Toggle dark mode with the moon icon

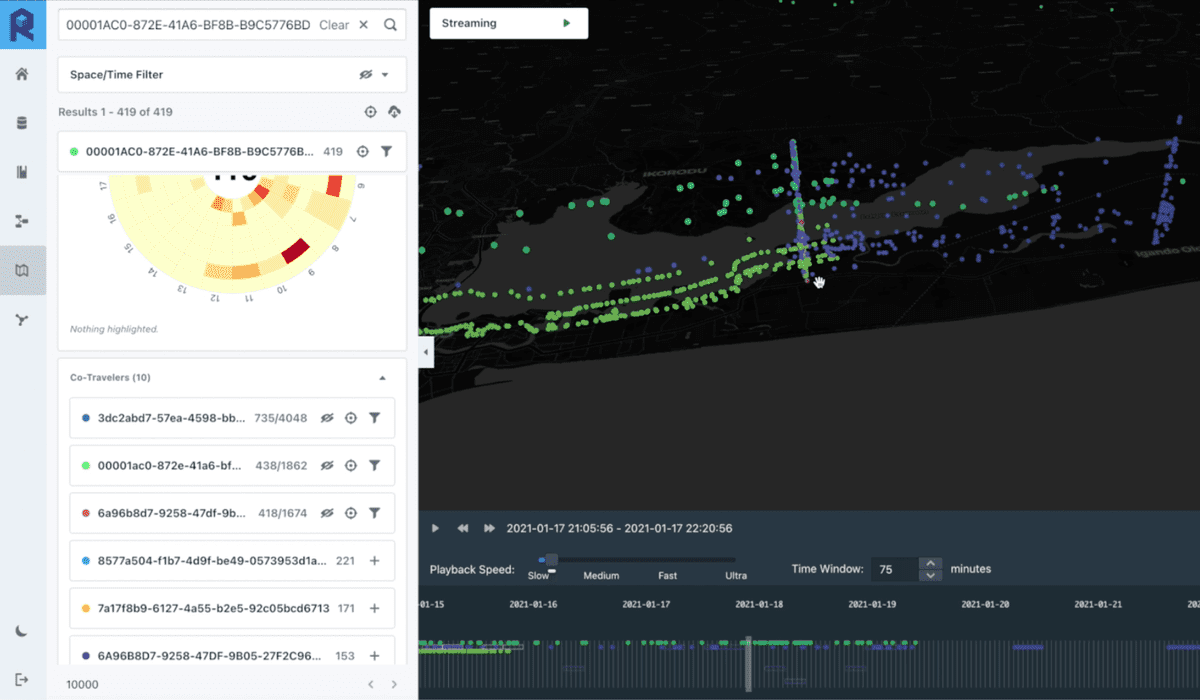pyautogui.click(x=22, y=631)
